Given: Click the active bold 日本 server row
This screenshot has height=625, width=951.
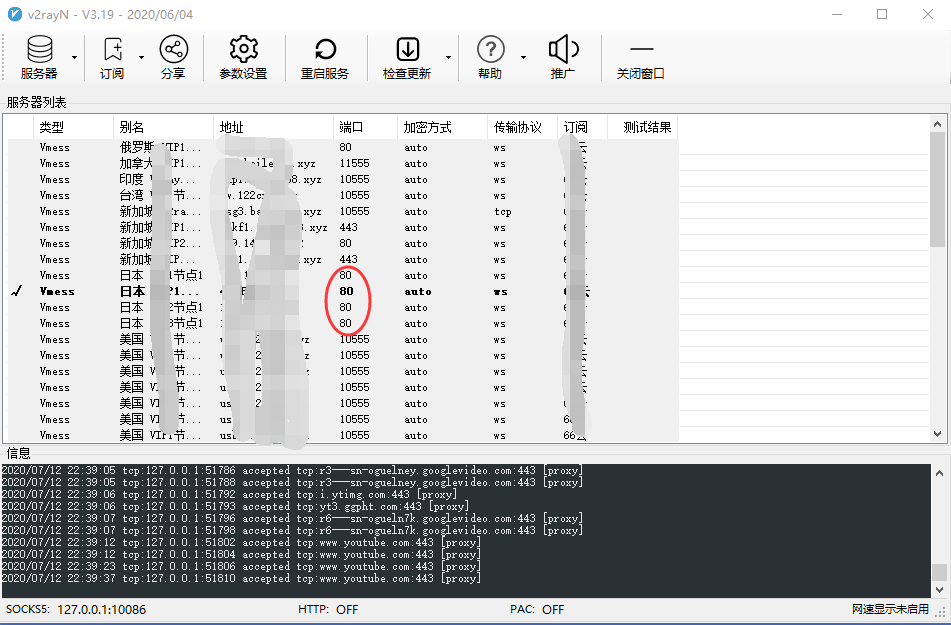Looking at the screenshot, I should 343,292.
